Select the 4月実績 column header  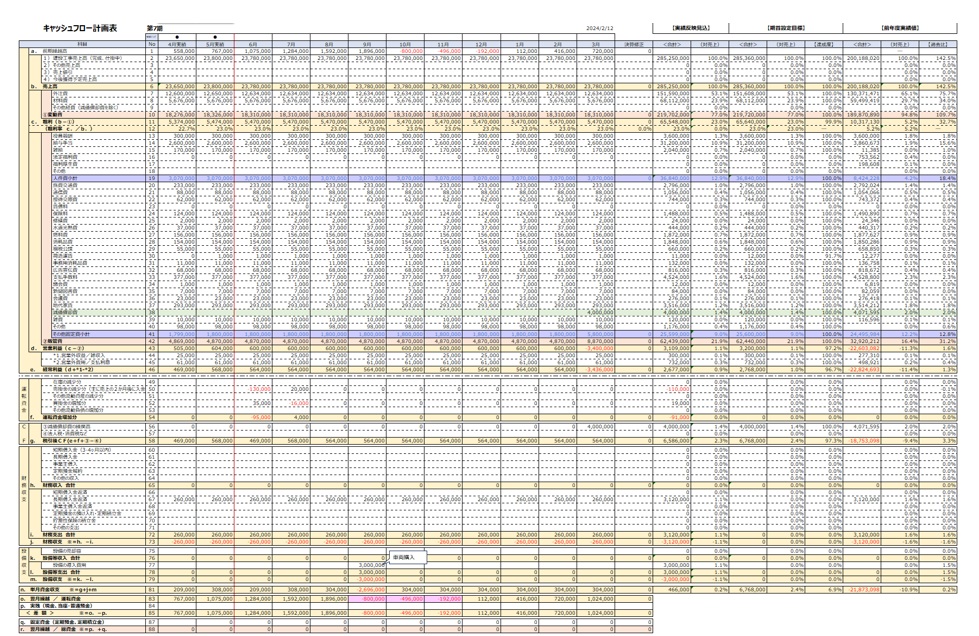coord(178,44)
